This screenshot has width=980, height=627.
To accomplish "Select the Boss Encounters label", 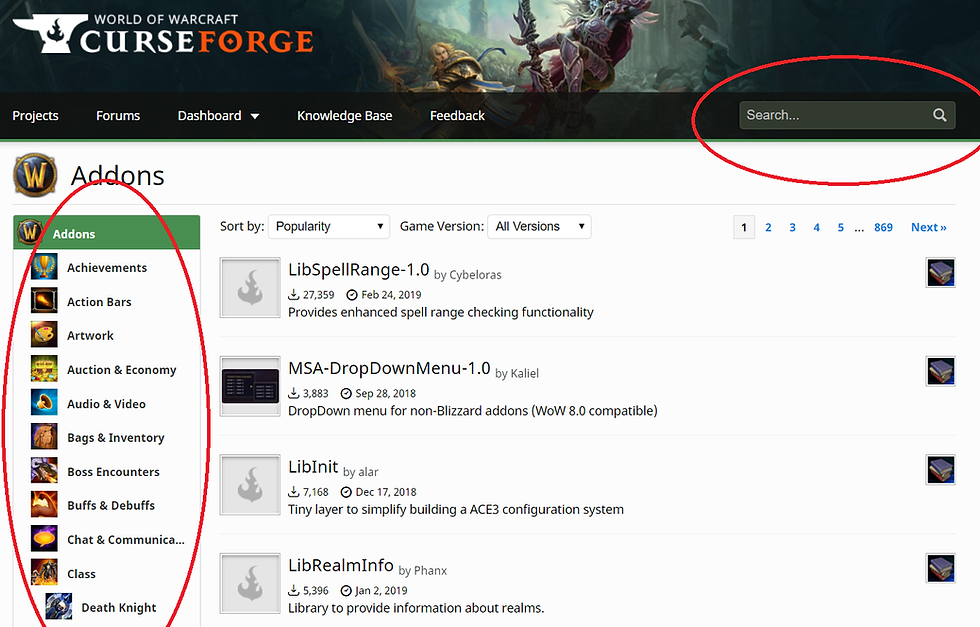I will click(x=113, y=472).
